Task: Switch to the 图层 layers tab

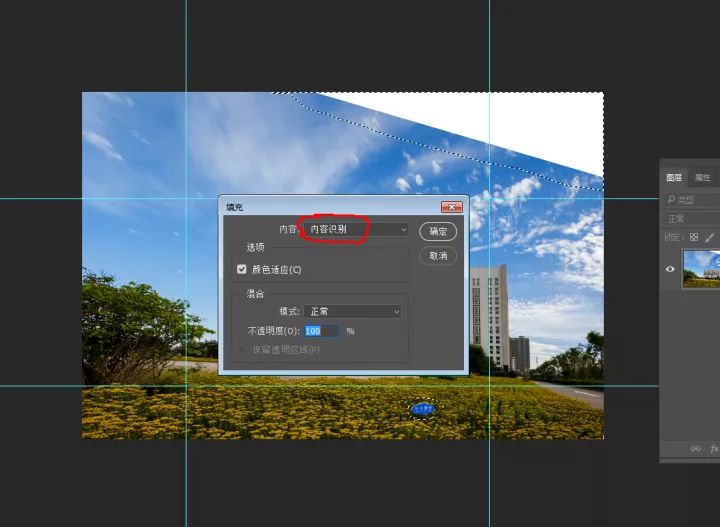Action: [674, 178]
